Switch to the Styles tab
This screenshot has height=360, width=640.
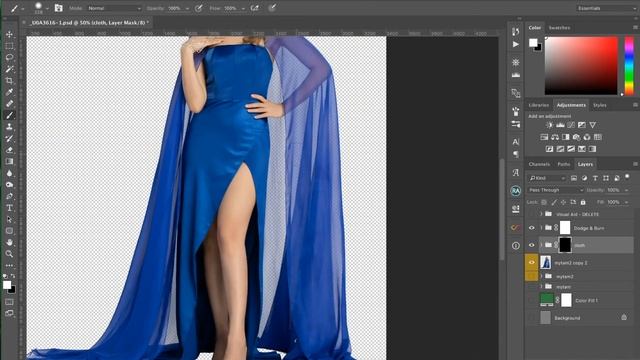pyautogui.click(x=599, y=105)
